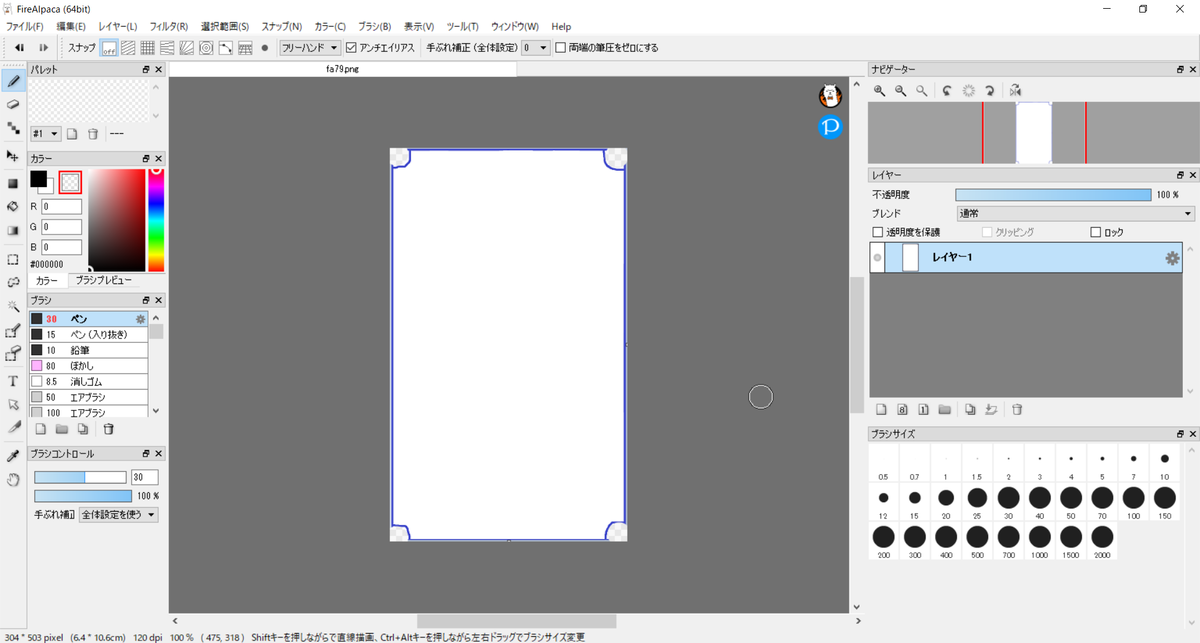The width and height of the screenshot is (1200, 643).
Task: Select the hand pan tool
Action: pyautogui.click(x=13, y=480)
